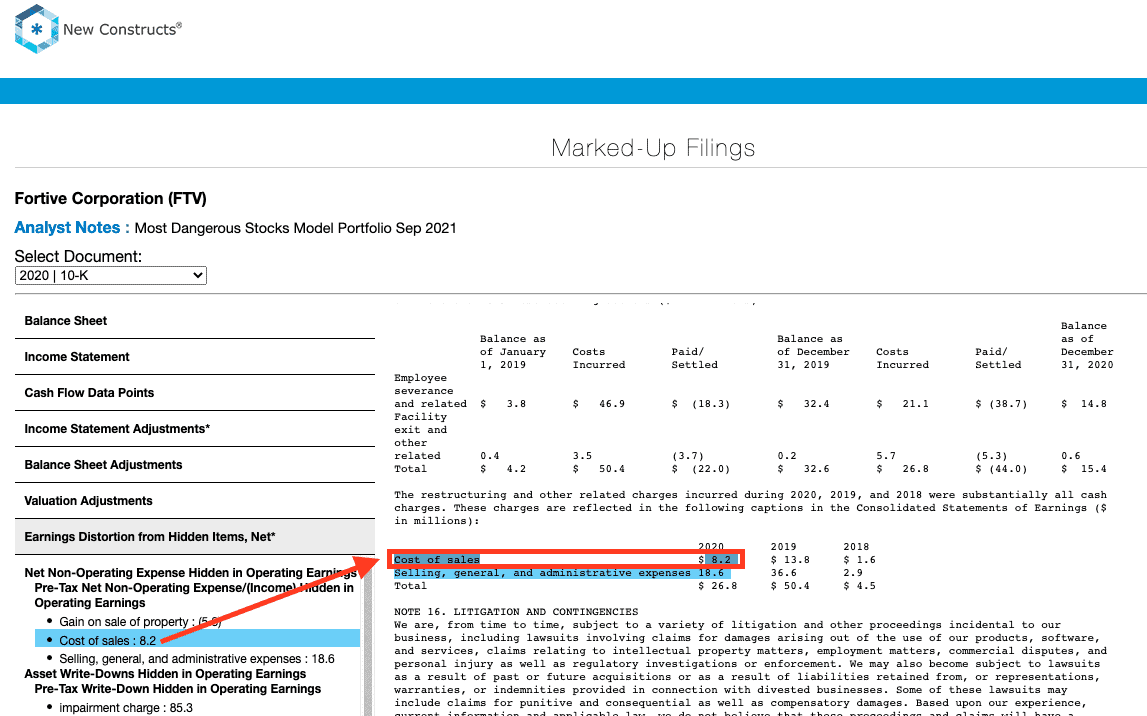The height and width of the screenshot is (716, 1147).
Task: Click the 'Net Non-Operating Expense Hidden in Operating Earnings' heading
Action: pyautogui.click(x=190, y=573)
